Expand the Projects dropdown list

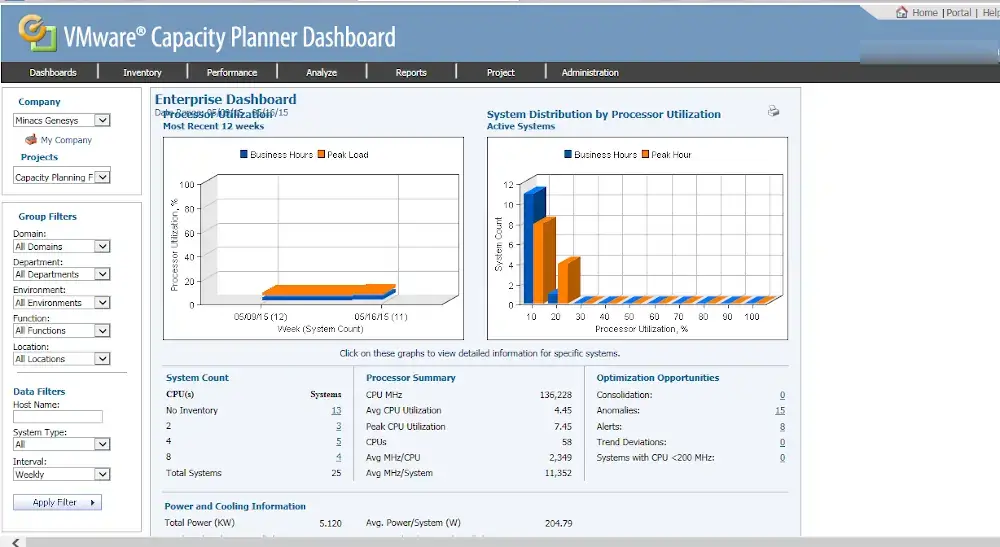62,177
